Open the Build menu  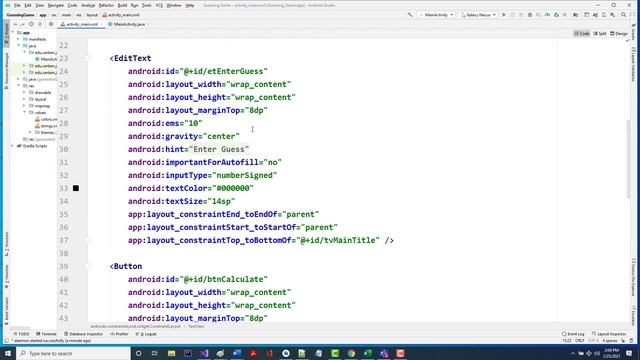click(x=122, y=5)
